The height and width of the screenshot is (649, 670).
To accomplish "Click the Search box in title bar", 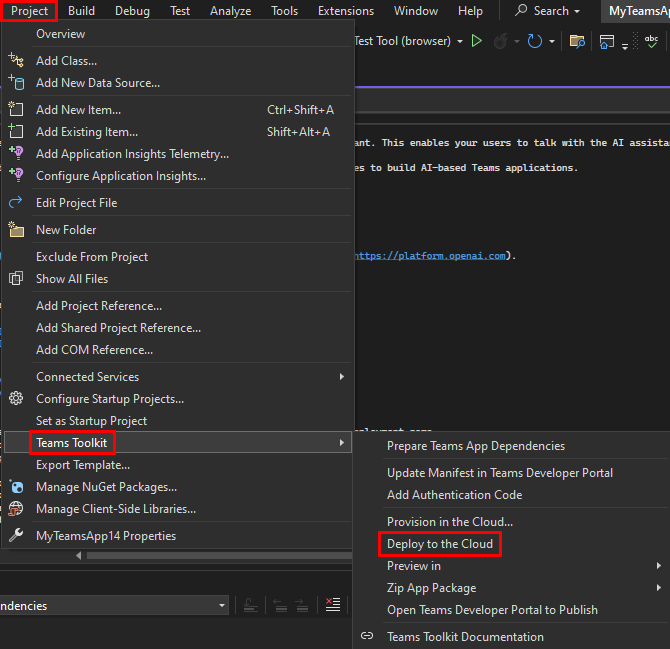I will [547, 11].
